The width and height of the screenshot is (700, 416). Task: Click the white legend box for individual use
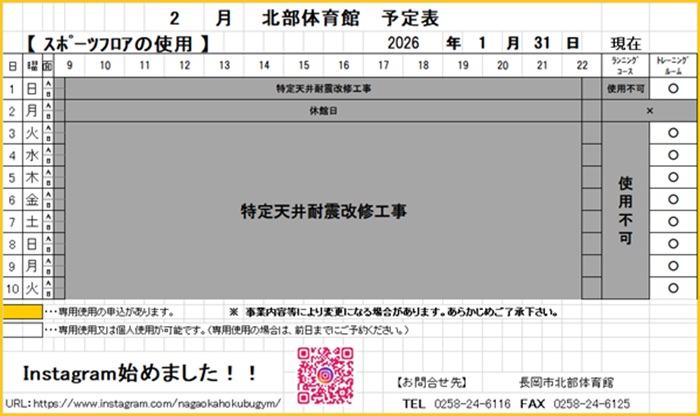(23, 329)
